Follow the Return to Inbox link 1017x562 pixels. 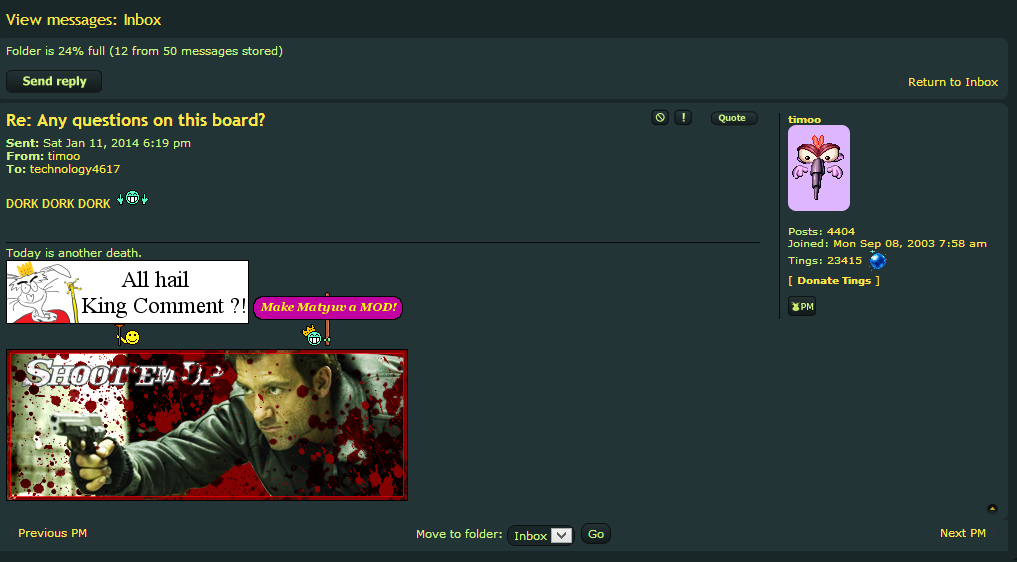tap(953, 82)
